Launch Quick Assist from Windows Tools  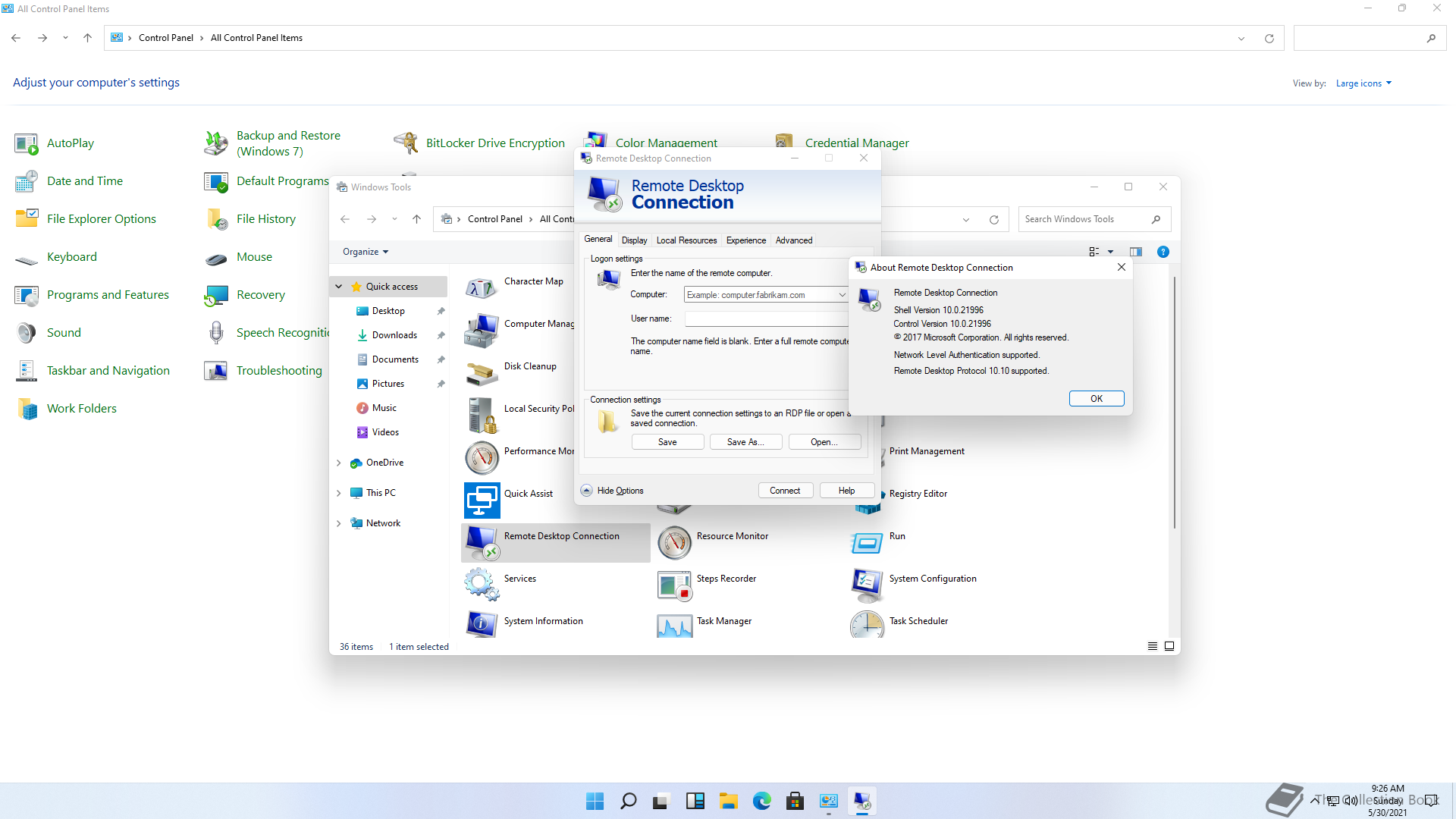pyautogui.click(x=482, y=500)
